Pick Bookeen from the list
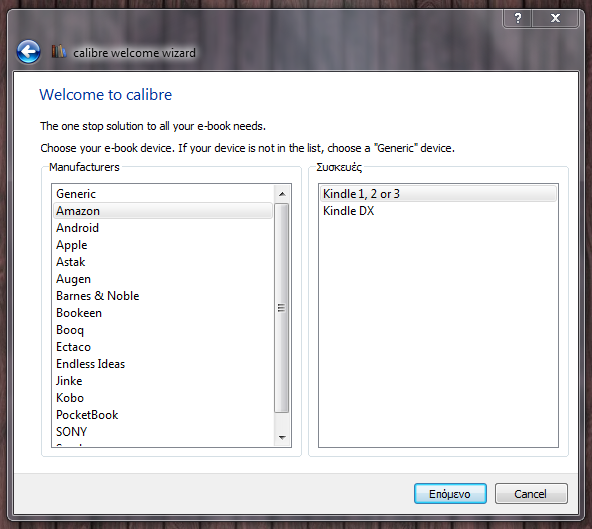 (x=163, y=313)
